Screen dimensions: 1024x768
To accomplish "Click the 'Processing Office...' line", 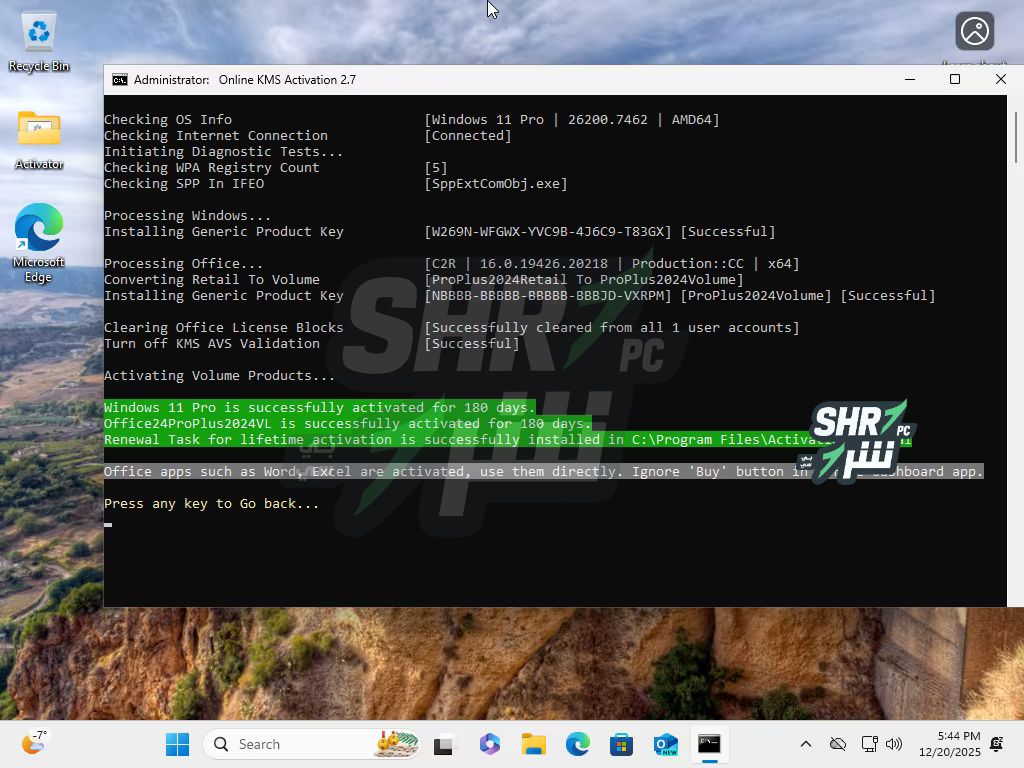I will point(183,264).
